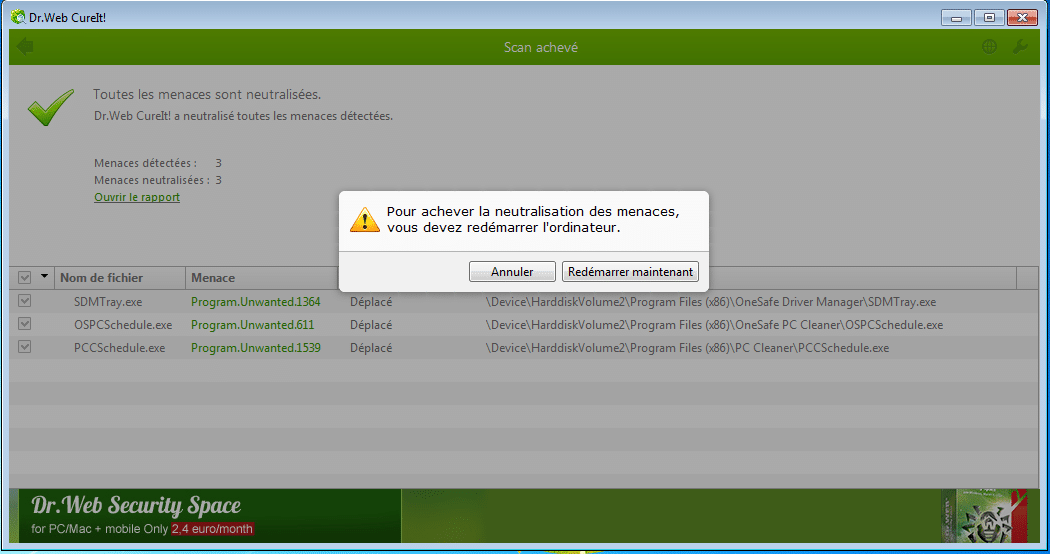Viewport: 1050px width, 554px height.
Task: Click Menaces détectées count line
Action: coord(157,163)
